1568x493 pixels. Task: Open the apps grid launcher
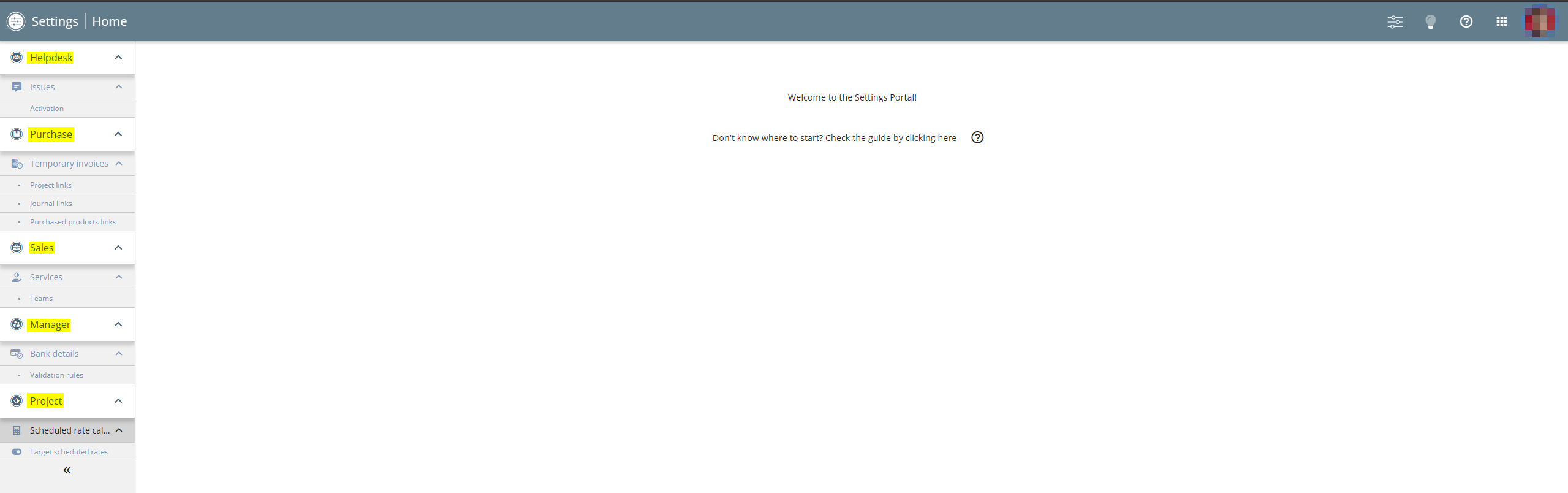click(x=1501, y=22)
